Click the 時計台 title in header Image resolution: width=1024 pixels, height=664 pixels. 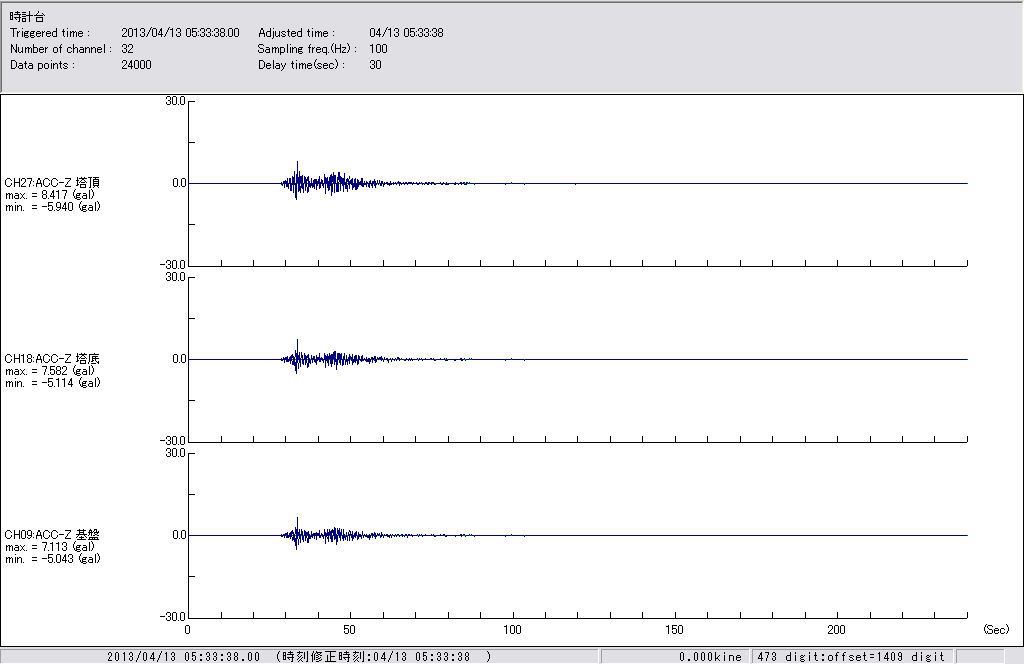(27, 17)
